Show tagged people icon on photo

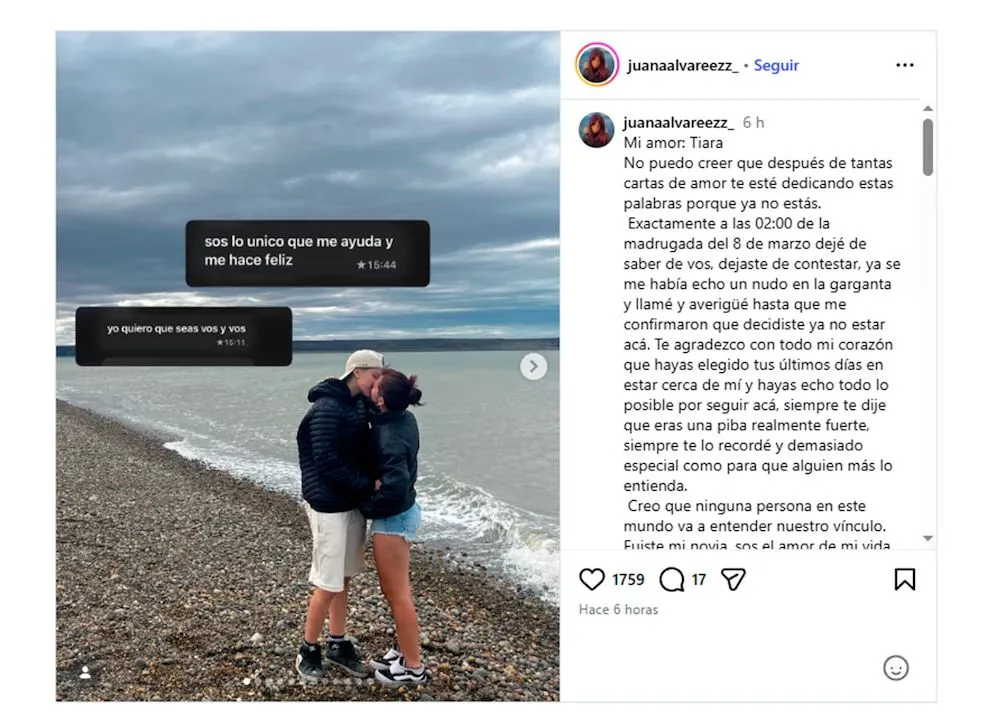pos(85,672)
